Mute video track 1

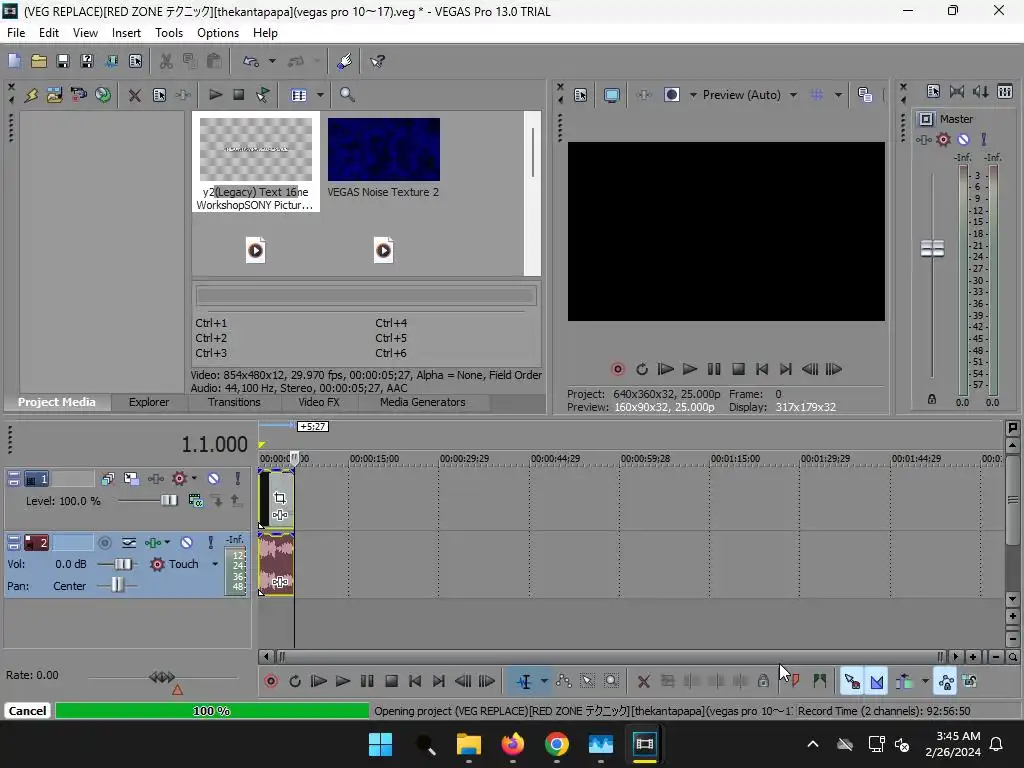[213, 479]
